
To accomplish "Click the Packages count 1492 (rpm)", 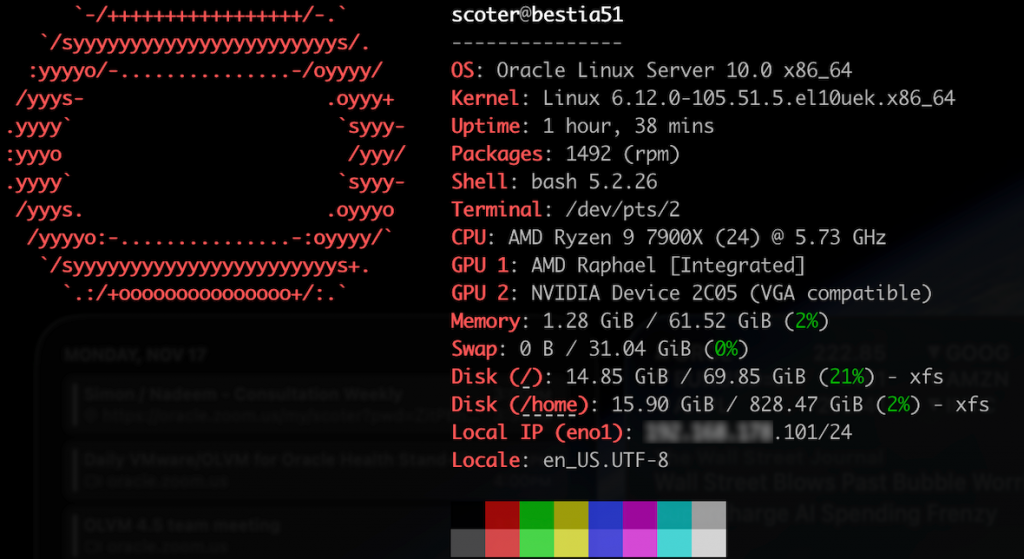I will 622,154.
